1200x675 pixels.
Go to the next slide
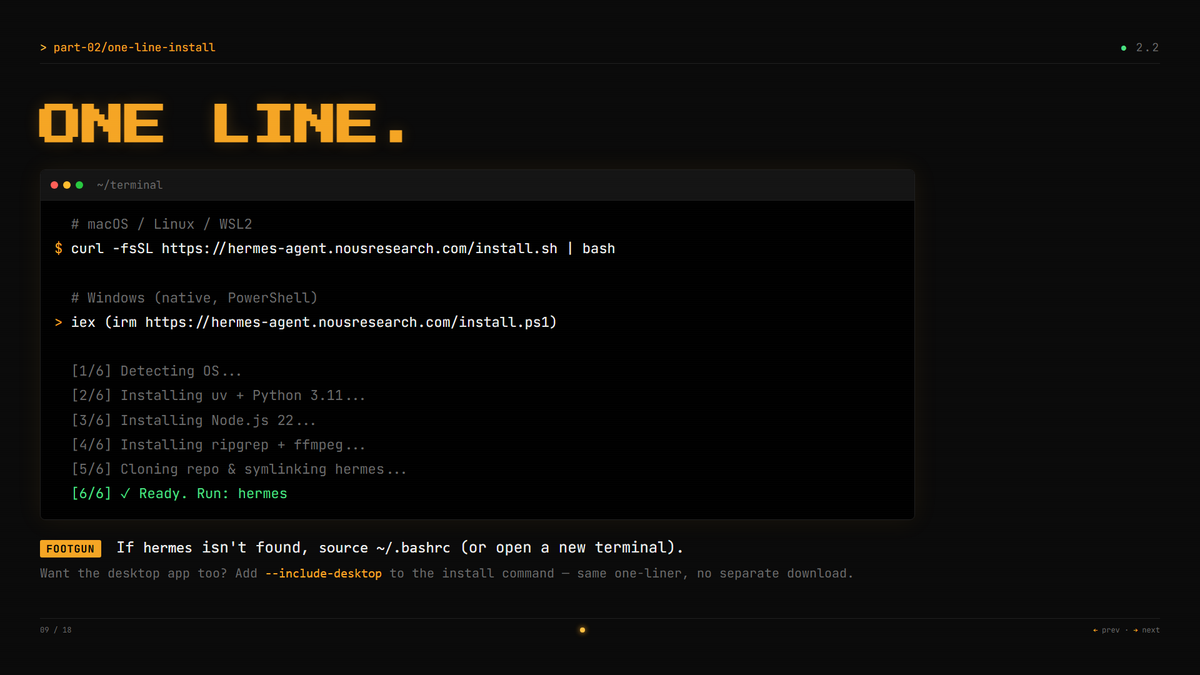(1147, 630)
